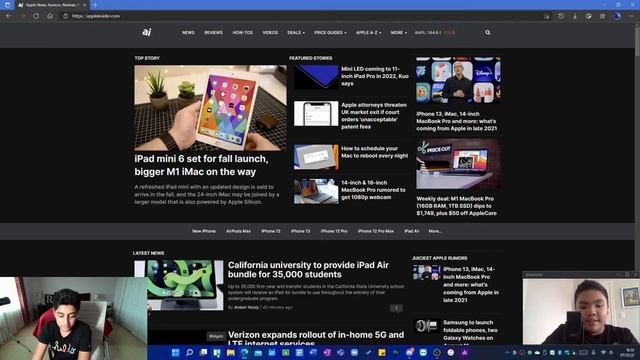
Task: Open the NEWS menu item
Action: [188, 33]
